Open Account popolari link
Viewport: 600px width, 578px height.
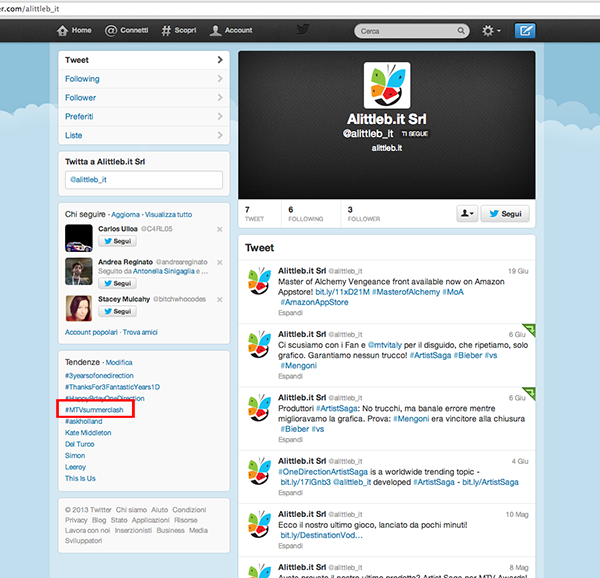point(91,332)
